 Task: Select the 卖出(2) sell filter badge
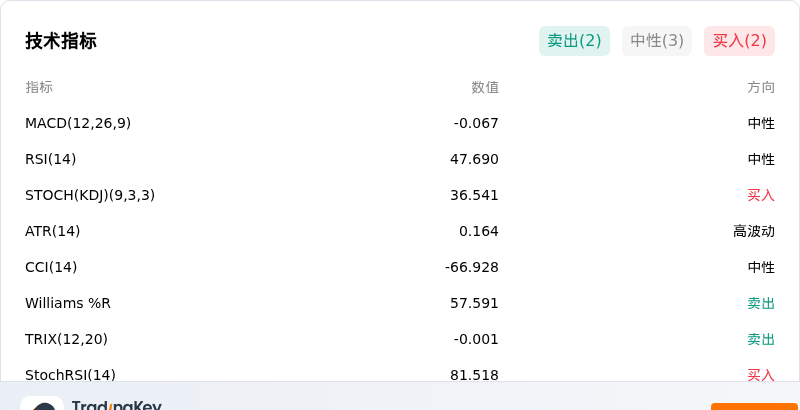[574, 41]
